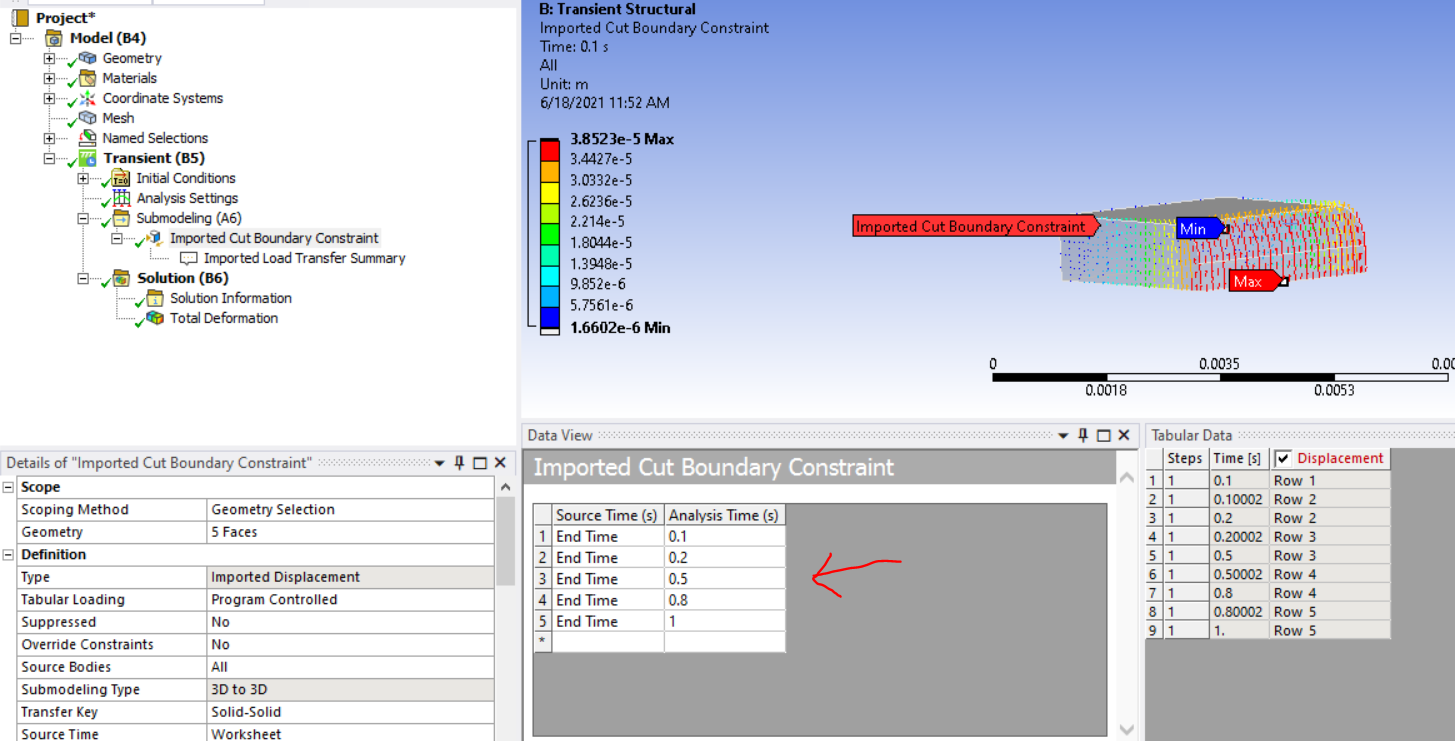This screenshot has width=1455, height=741.
Task: Expand the Materials tree node
Action: (49, 78)
